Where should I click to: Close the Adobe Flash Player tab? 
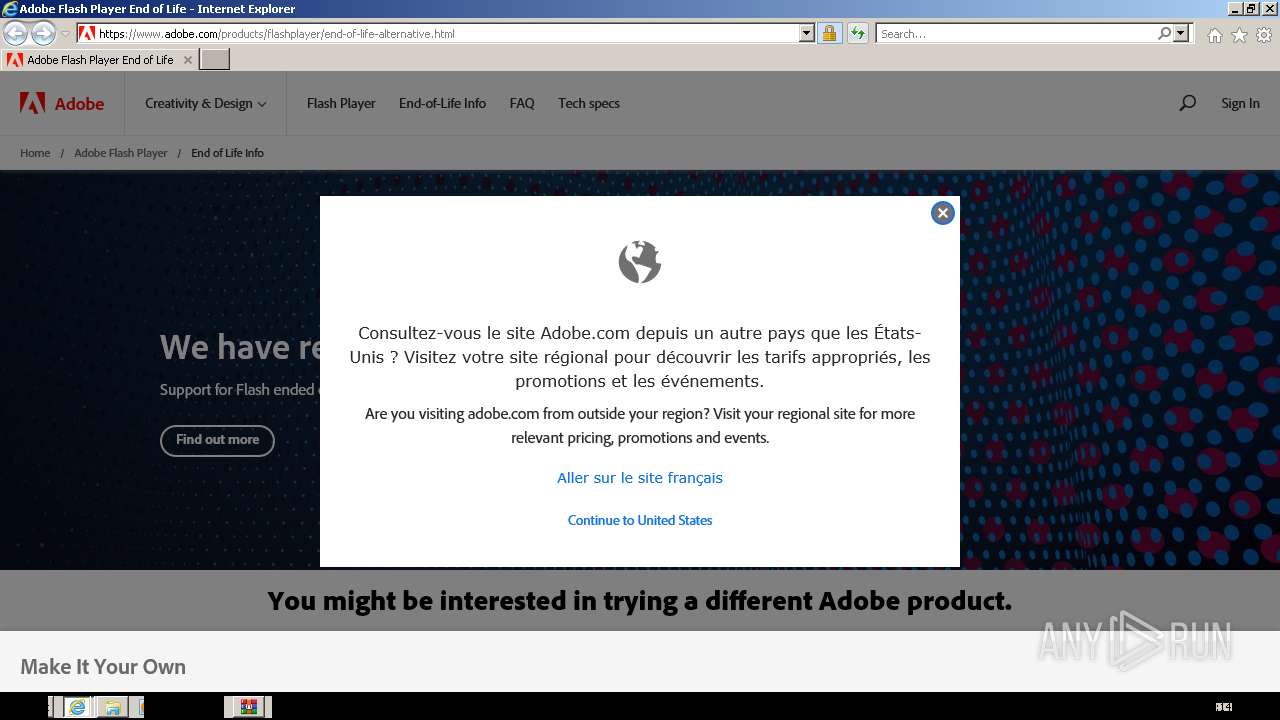coord(187,60)
